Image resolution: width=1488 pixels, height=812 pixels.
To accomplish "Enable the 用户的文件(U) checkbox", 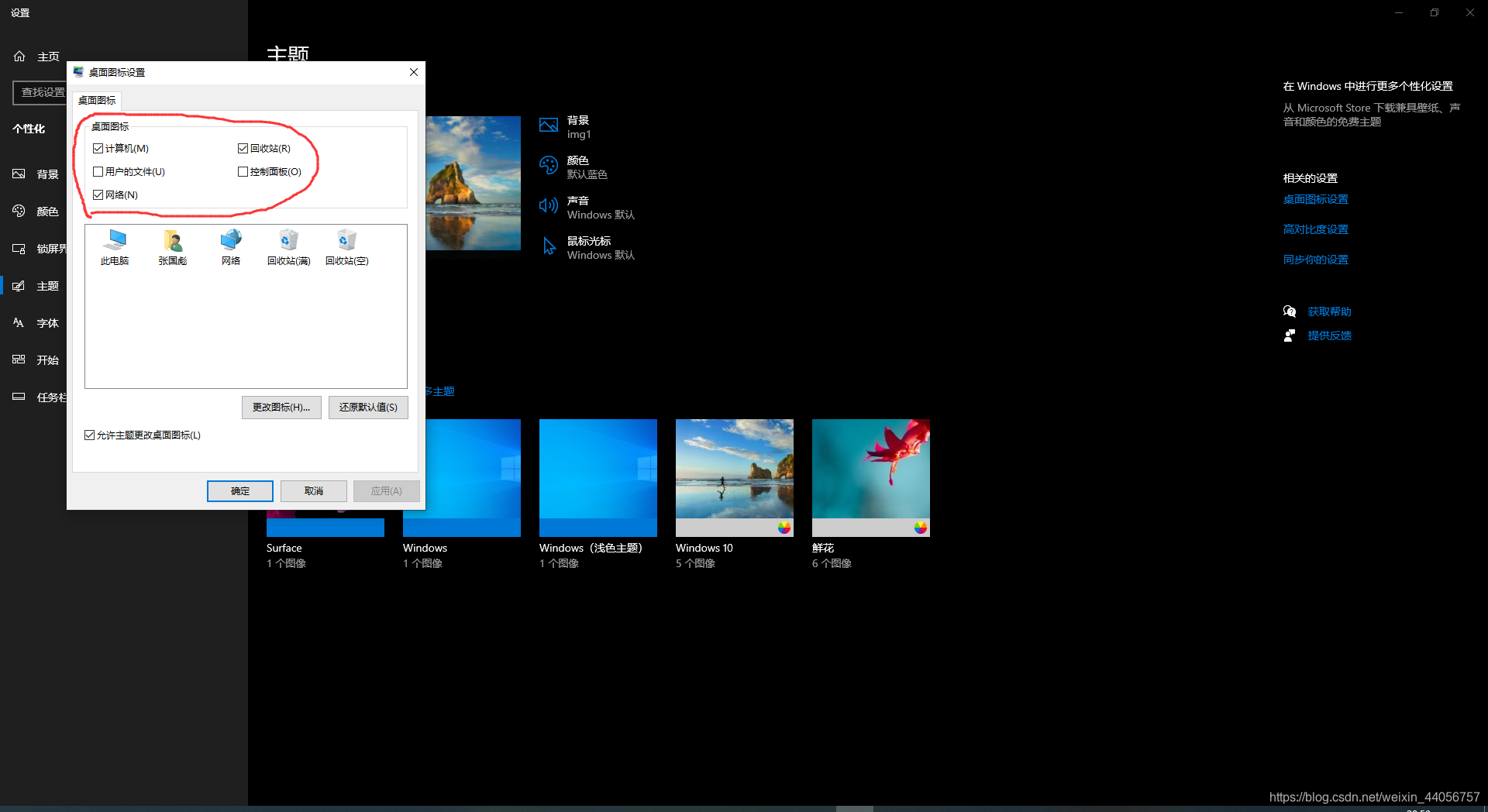I will 98,172.
